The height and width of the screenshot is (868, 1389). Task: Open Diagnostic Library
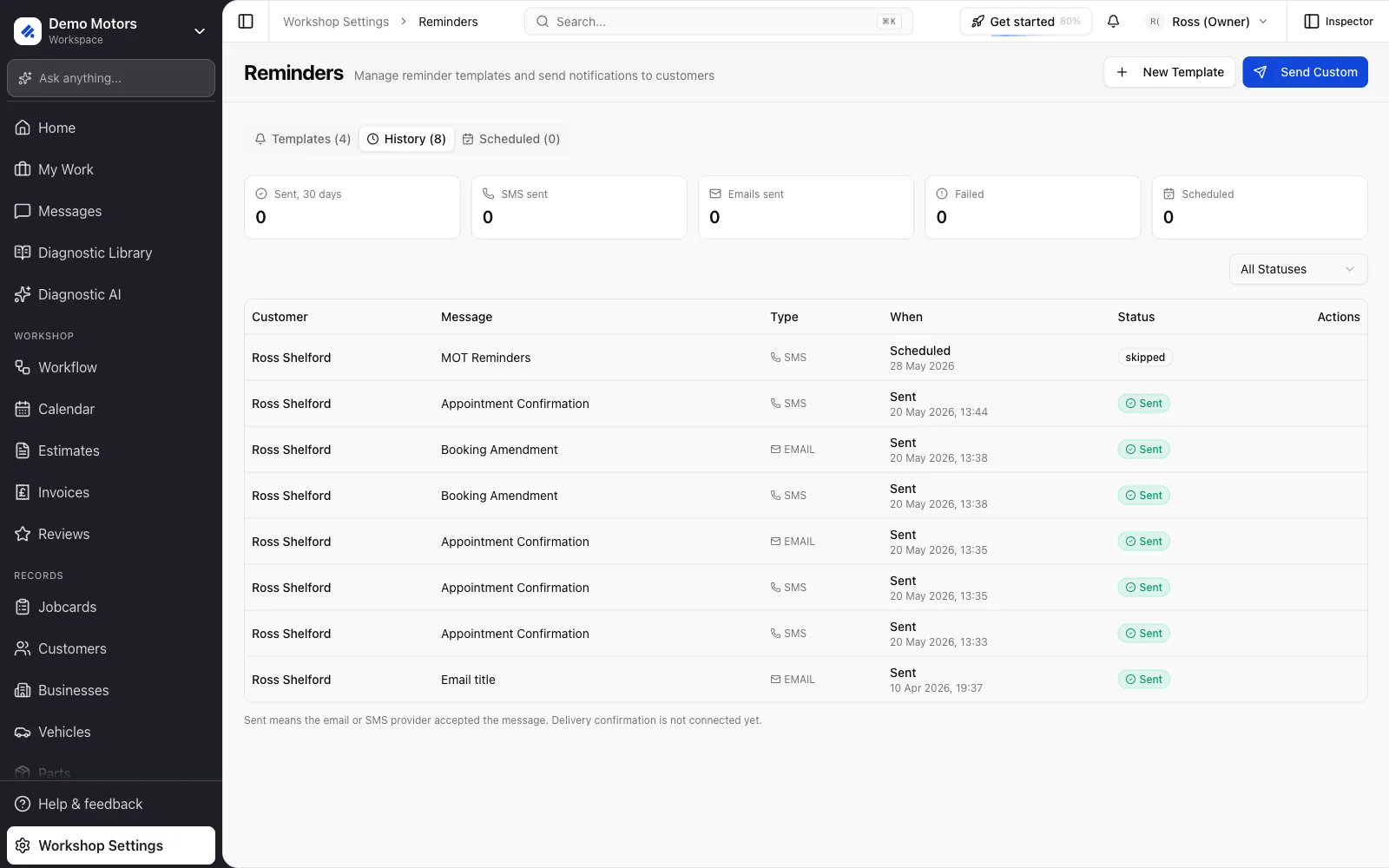111,253
